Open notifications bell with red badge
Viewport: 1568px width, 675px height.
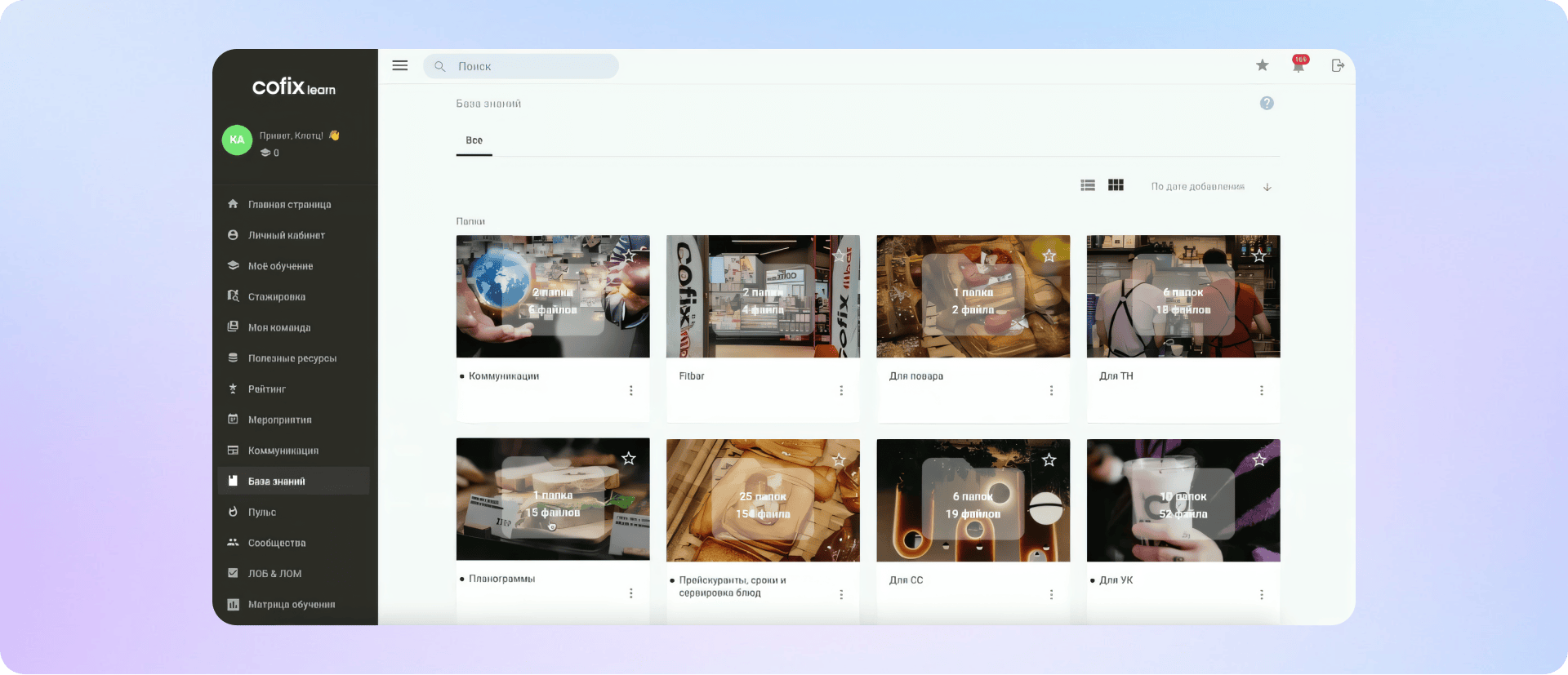1298,65
